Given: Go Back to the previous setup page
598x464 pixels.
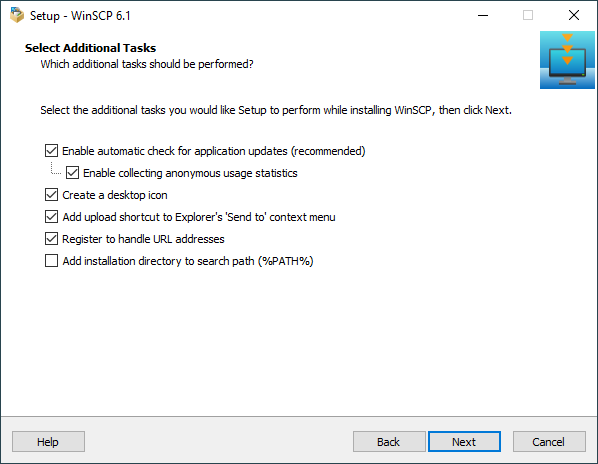Looking at the screenshot, I should [389, 442].
